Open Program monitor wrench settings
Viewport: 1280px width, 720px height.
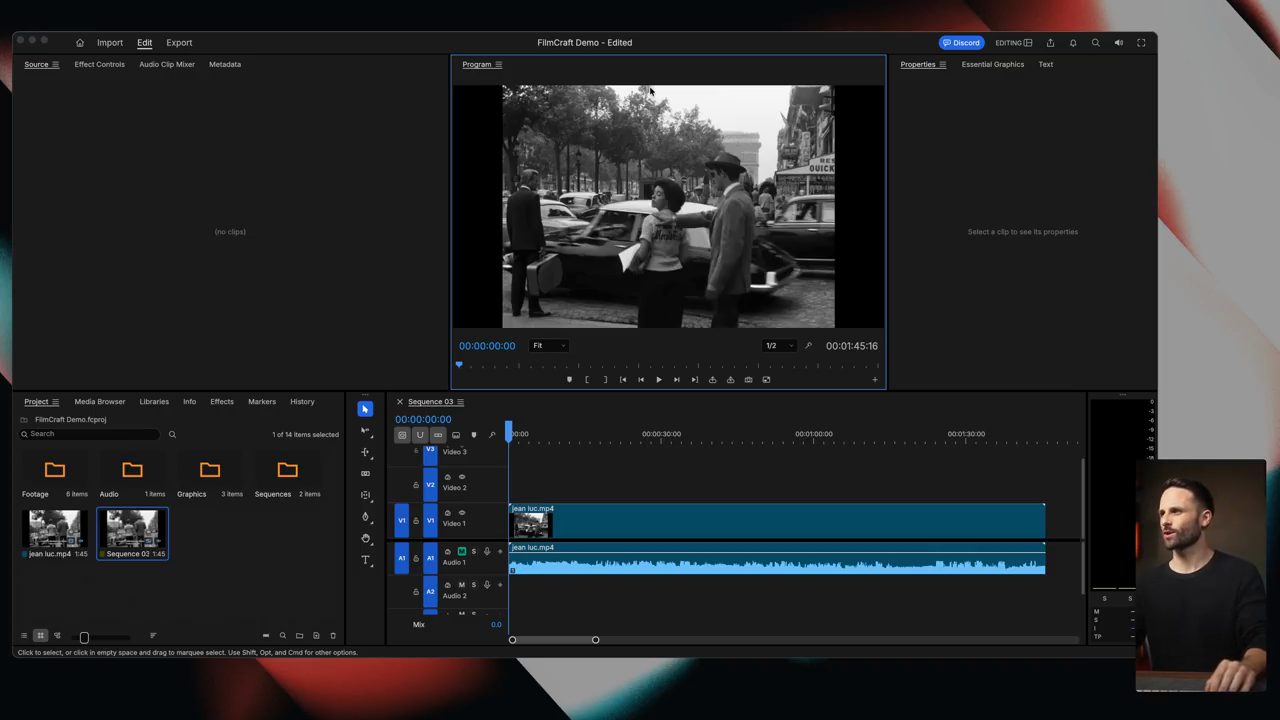pos(808,346)
